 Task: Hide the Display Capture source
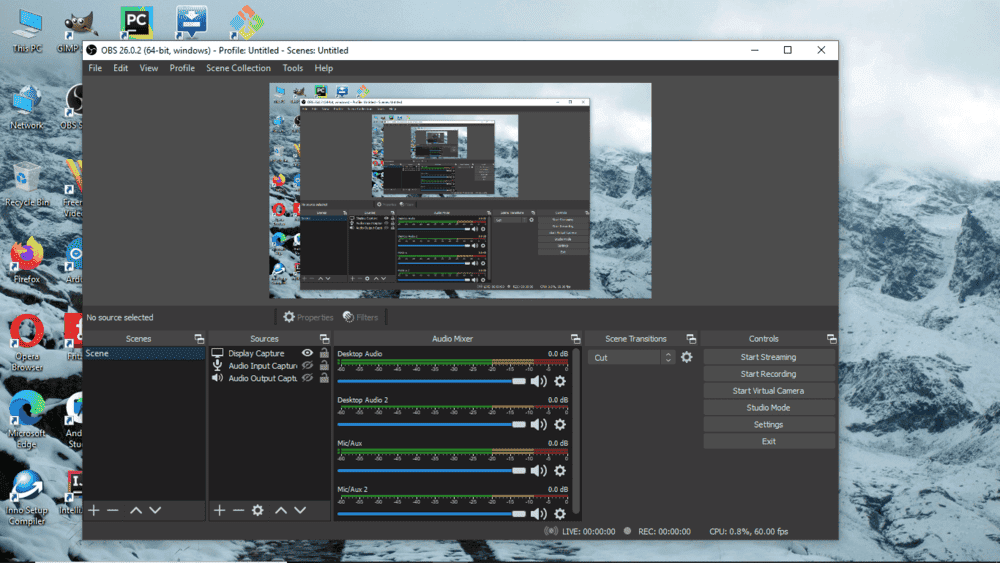308,353
